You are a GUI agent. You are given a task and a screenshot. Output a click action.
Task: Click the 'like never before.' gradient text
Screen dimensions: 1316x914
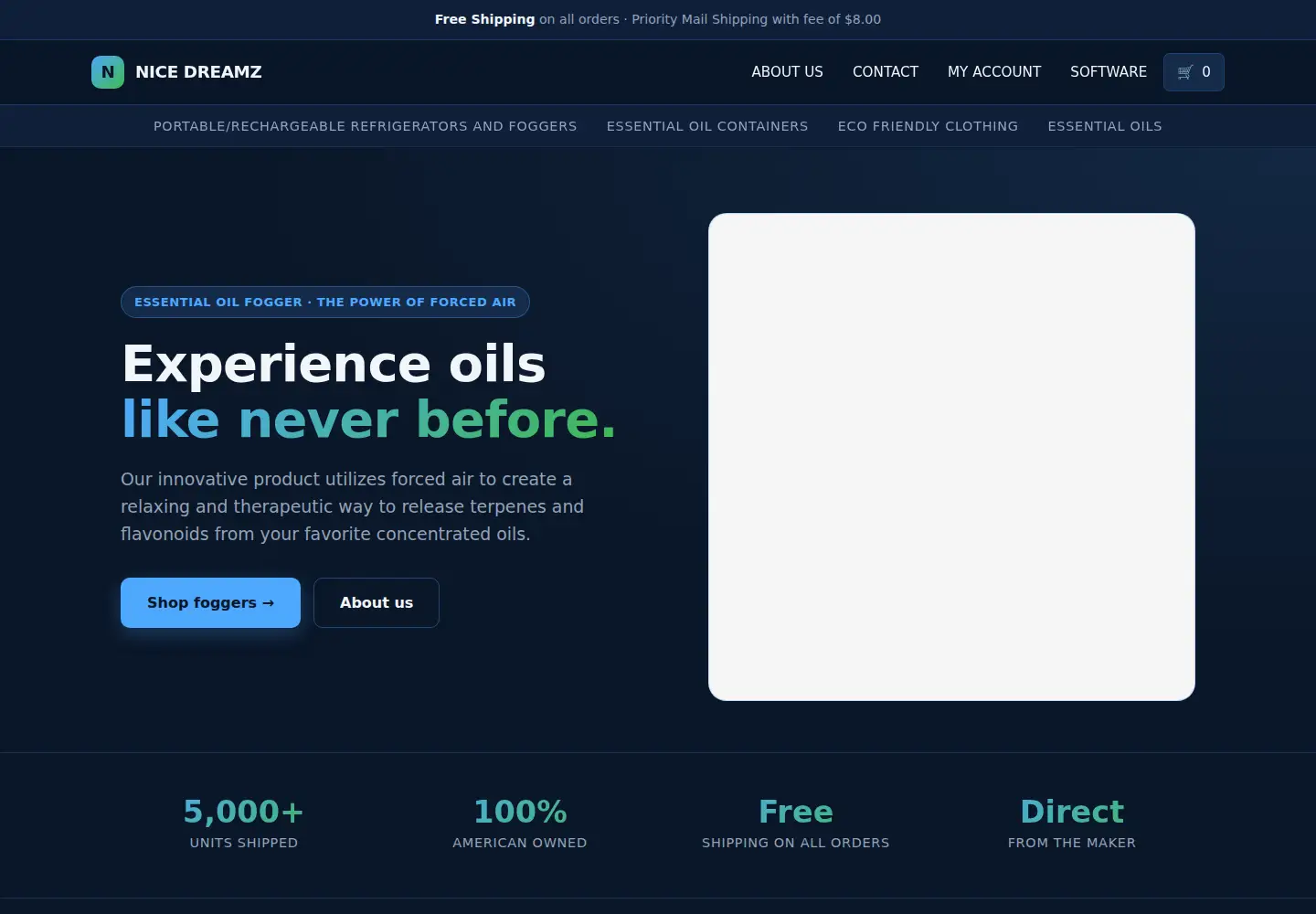point(369,420)
